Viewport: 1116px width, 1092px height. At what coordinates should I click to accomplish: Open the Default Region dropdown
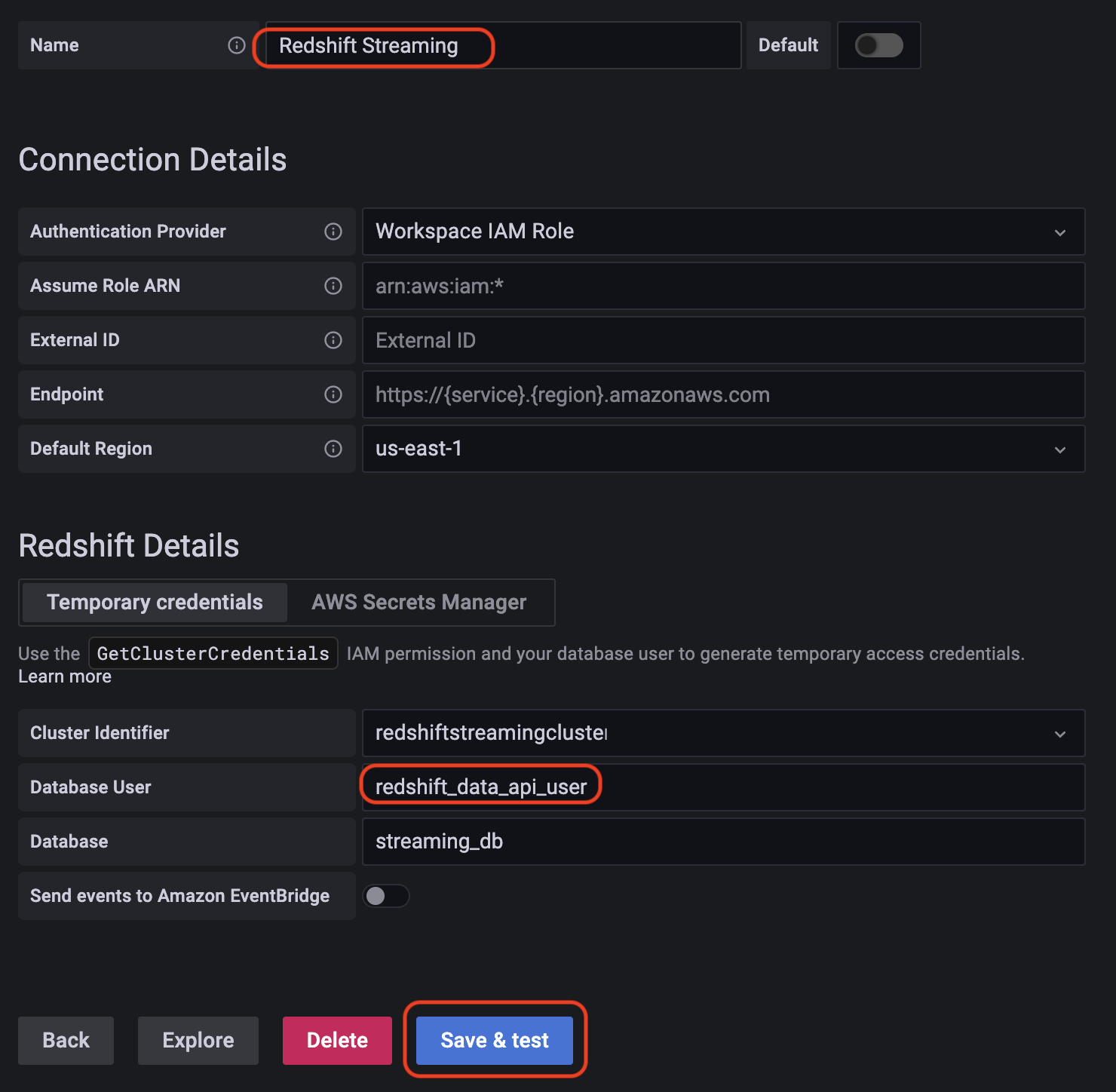click(x=724, y=449)
